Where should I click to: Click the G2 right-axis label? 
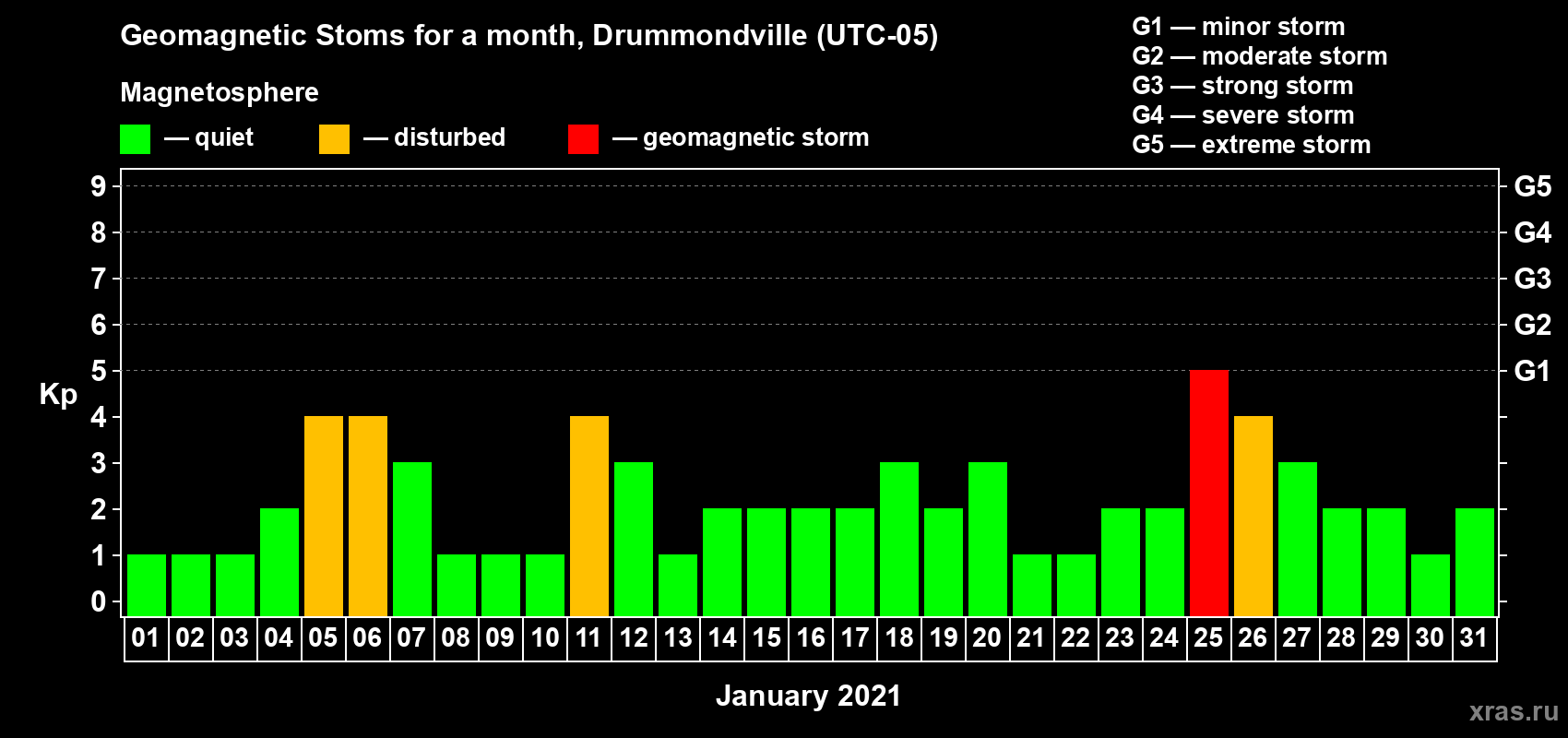[1533, 325]
